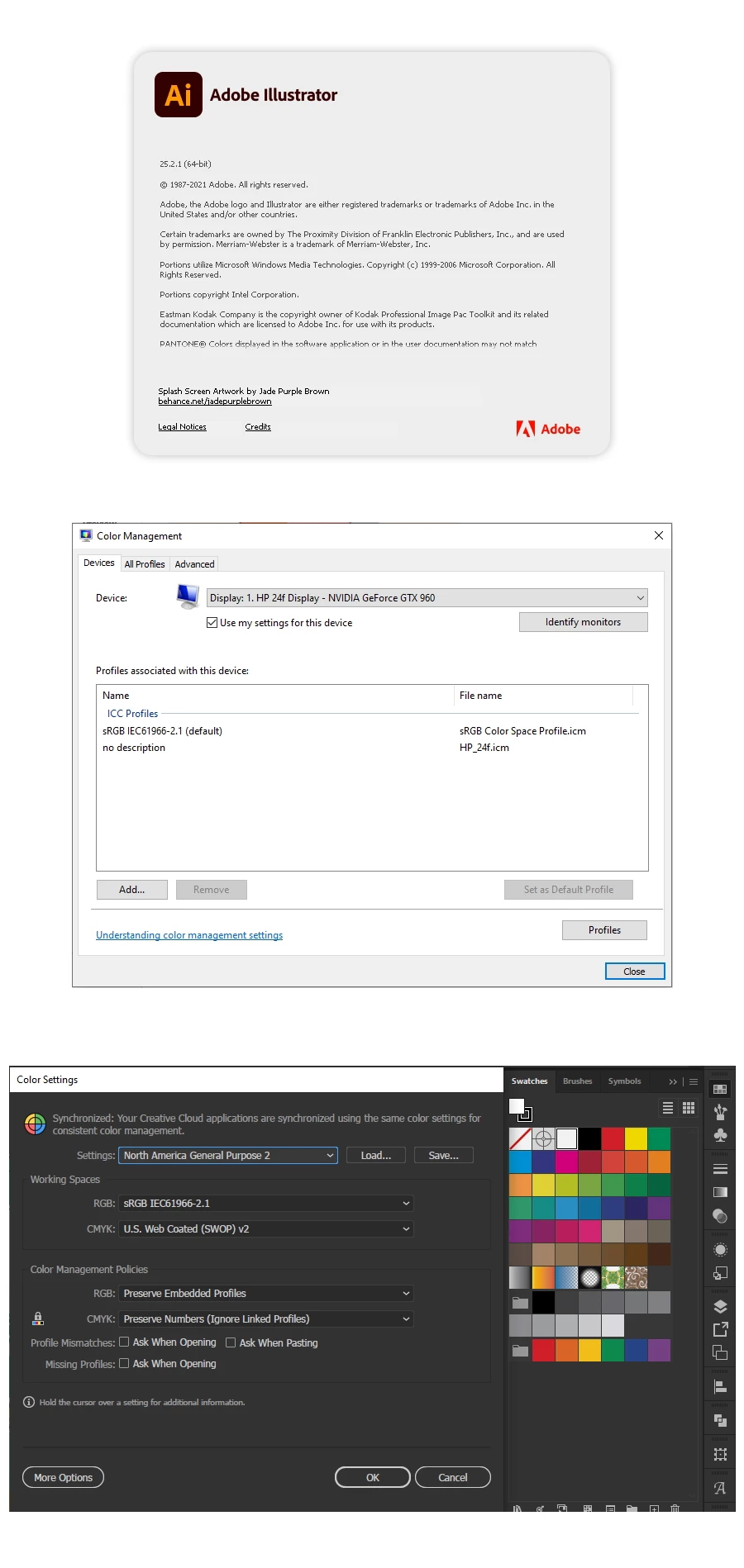Screen dimensions: 744x1568
Task: Open the Swatches panel hamburger menu
Action: (x=694, y=1081)
